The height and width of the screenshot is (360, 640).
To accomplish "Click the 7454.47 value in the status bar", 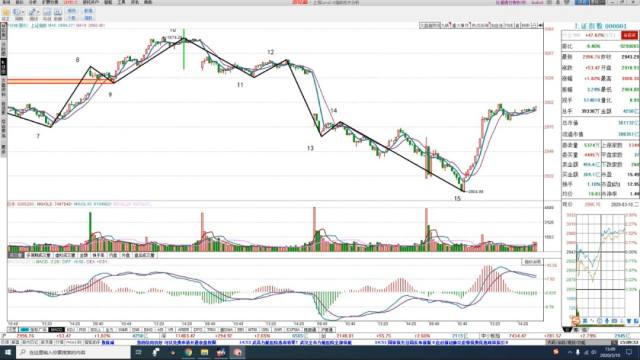I will click(517, 336).
